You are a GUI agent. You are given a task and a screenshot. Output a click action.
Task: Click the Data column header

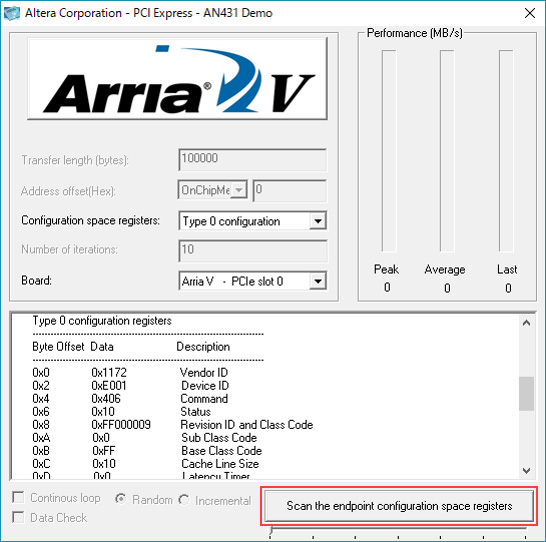(102, 347)
